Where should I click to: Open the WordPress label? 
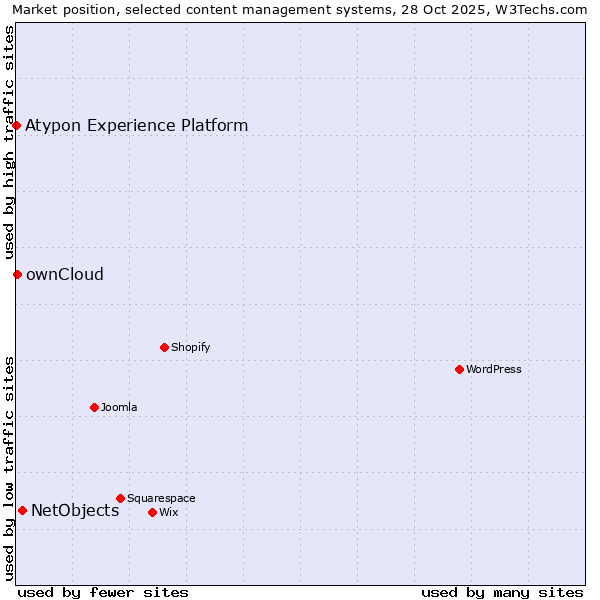tap(494, 369)
